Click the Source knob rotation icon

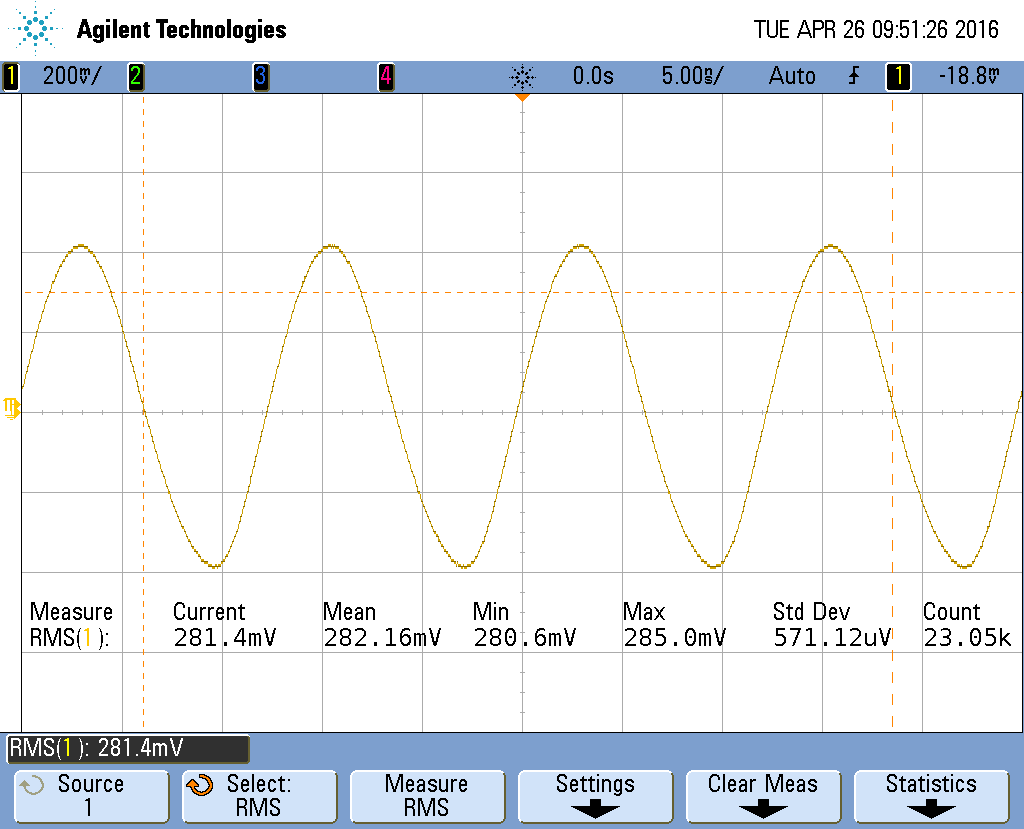pos(31,785)
